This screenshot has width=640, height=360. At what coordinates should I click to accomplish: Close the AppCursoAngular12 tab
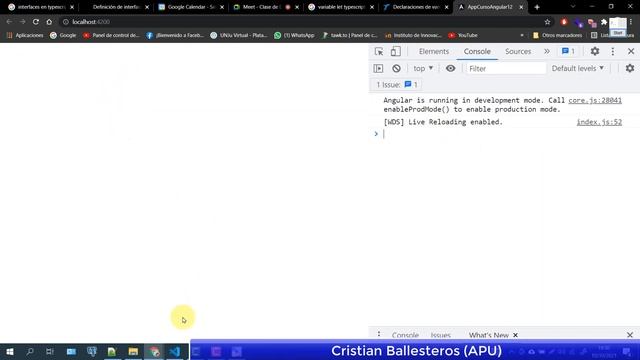521,7
